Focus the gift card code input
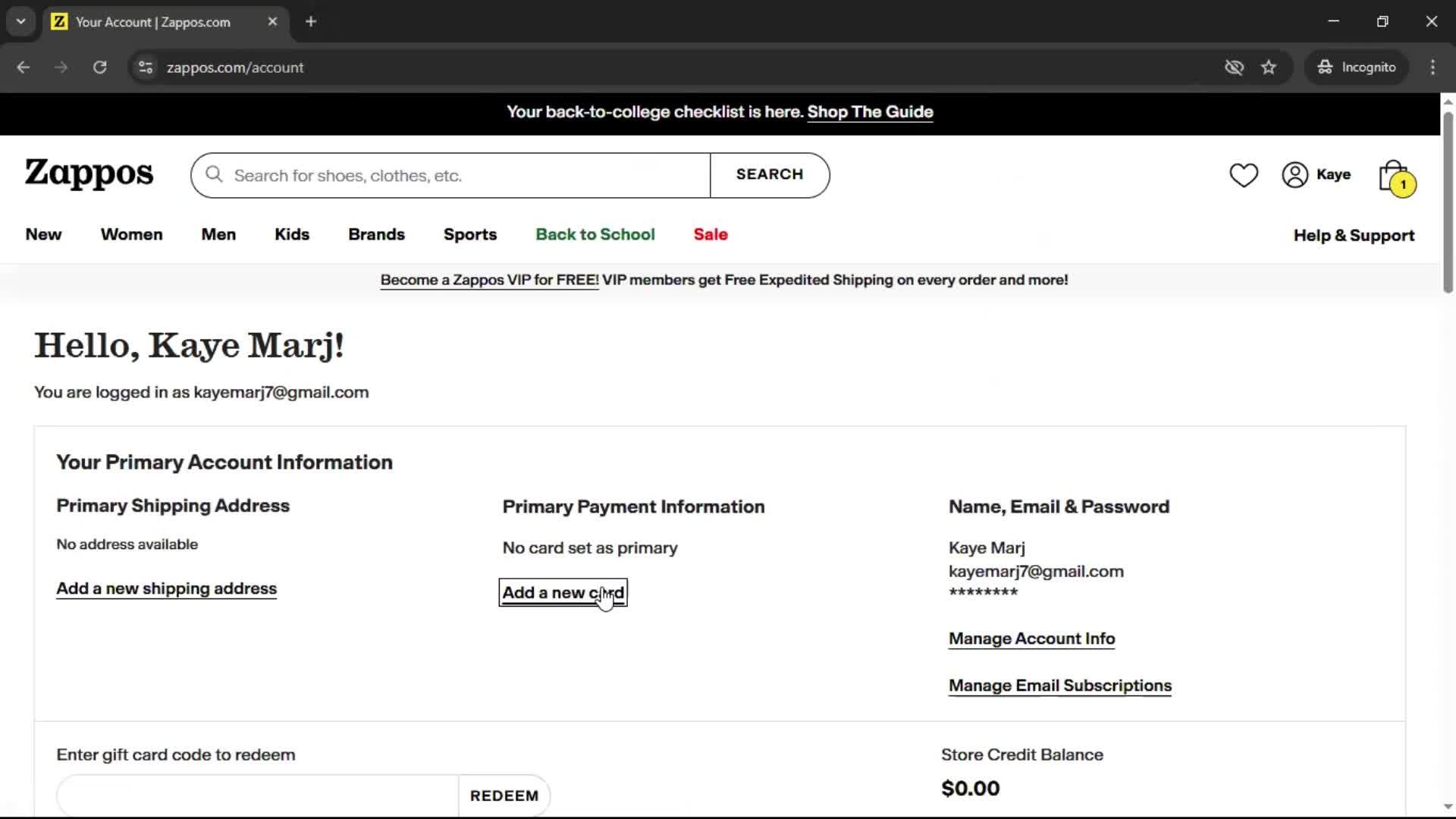 (258, 795)
